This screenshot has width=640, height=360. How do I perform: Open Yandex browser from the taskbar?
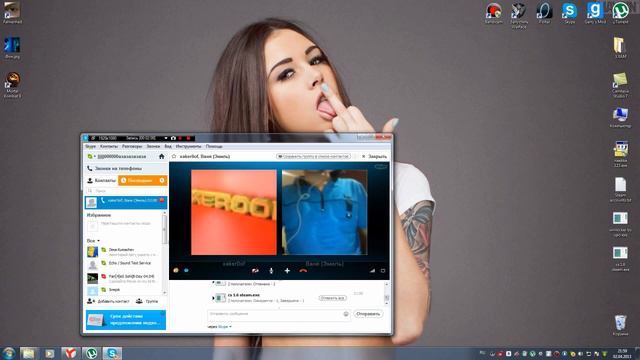point(70,353)
